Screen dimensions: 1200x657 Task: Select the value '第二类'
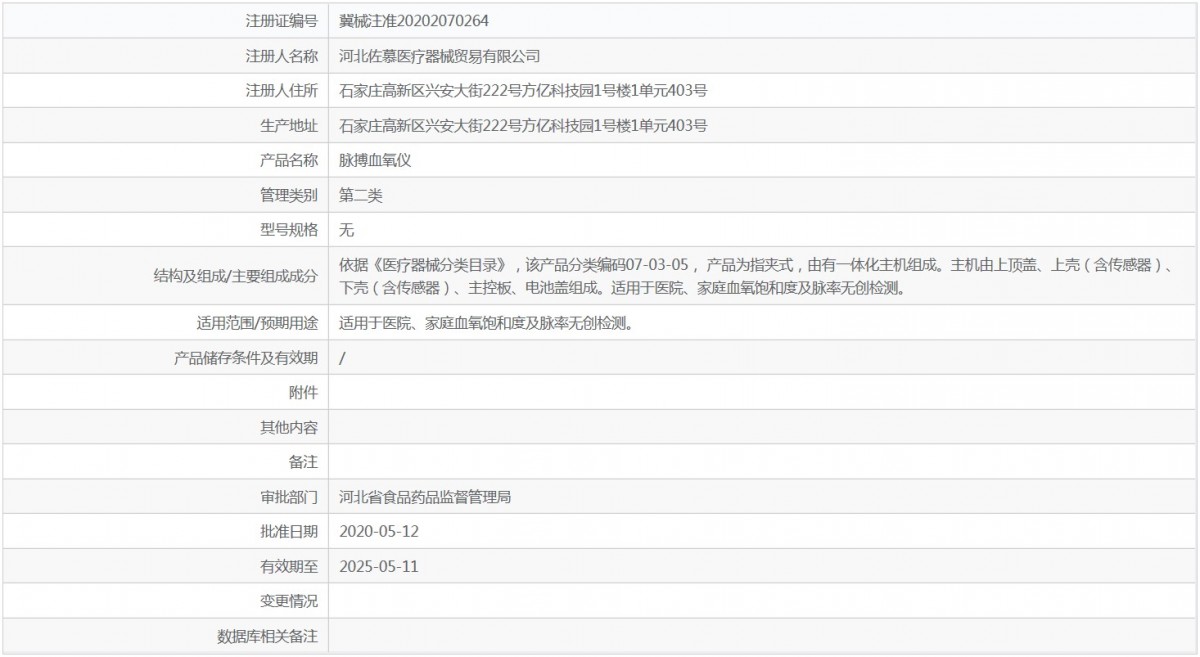[x=361, y=196]
